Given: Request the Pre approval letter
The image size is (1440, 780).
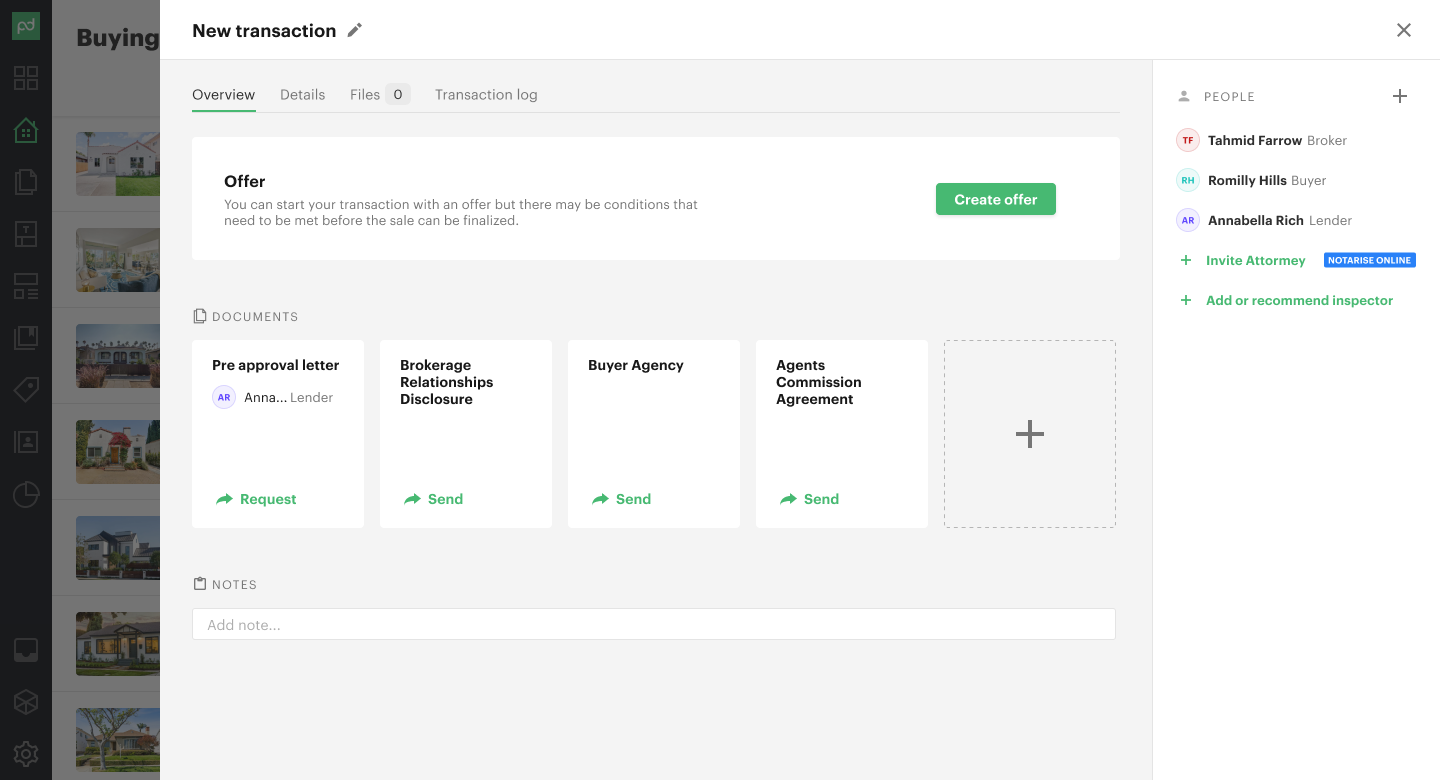Looking at the screenshot, I should click(x=257, y=499).
